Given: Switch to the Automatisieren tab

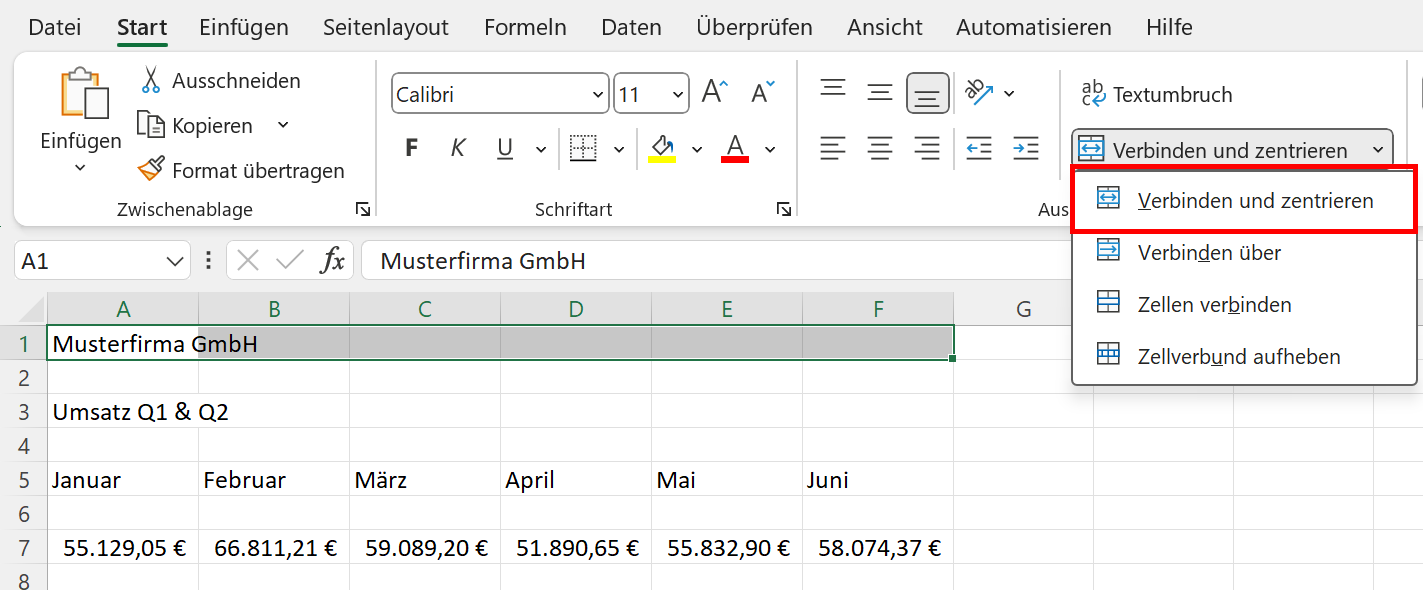Looking at the screenshot, I should 1034,27.
